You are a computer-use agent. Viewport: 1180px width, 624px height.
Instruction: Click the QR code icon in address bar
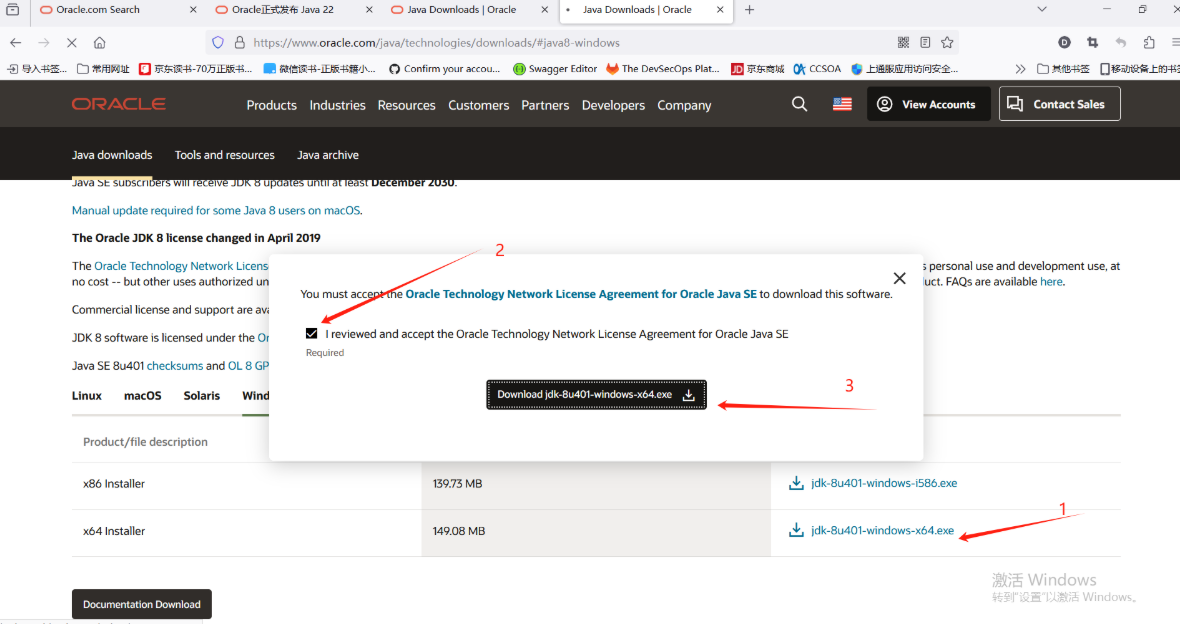pyautogui.click(x=904, y=43)
